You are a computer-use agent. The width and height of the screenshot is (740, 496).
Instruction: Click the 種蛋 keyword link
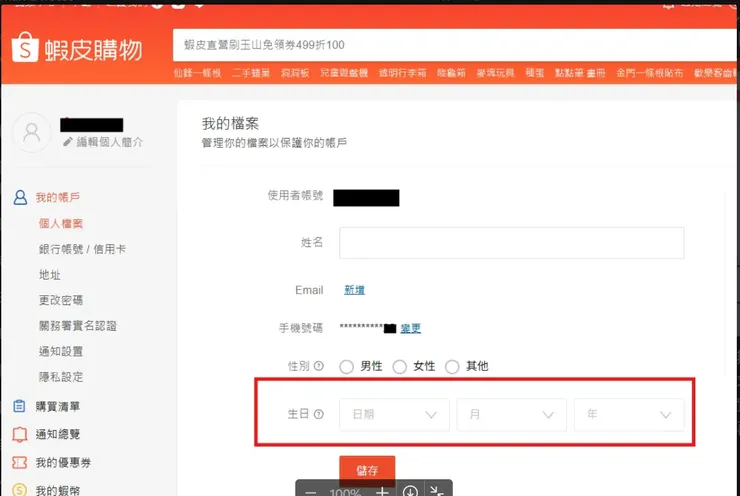[x=535, y=73]
